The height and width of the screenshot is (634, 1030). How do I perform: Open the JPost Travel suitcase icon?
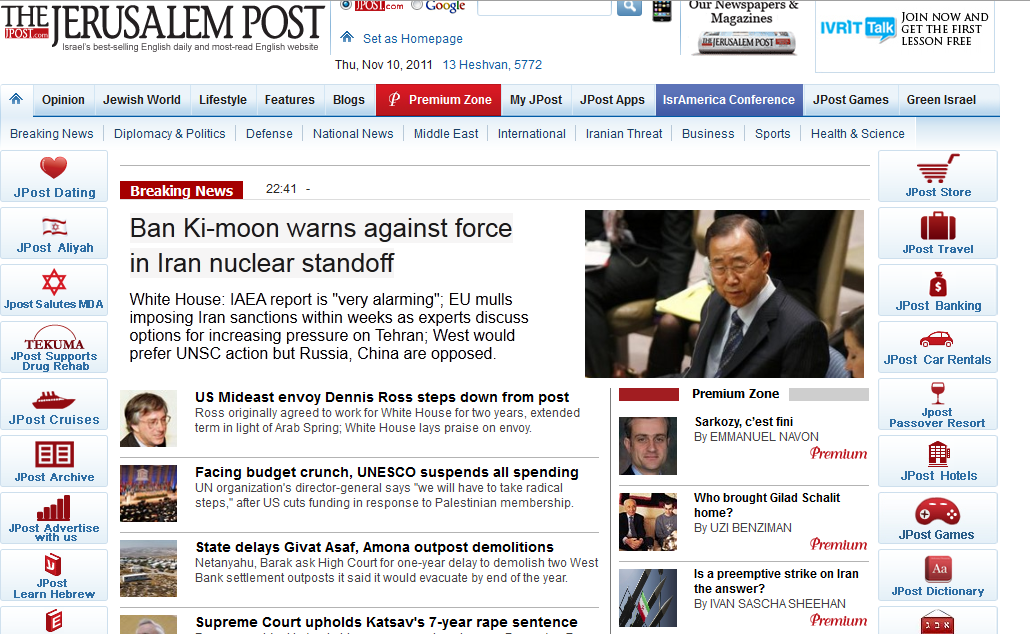938,226
